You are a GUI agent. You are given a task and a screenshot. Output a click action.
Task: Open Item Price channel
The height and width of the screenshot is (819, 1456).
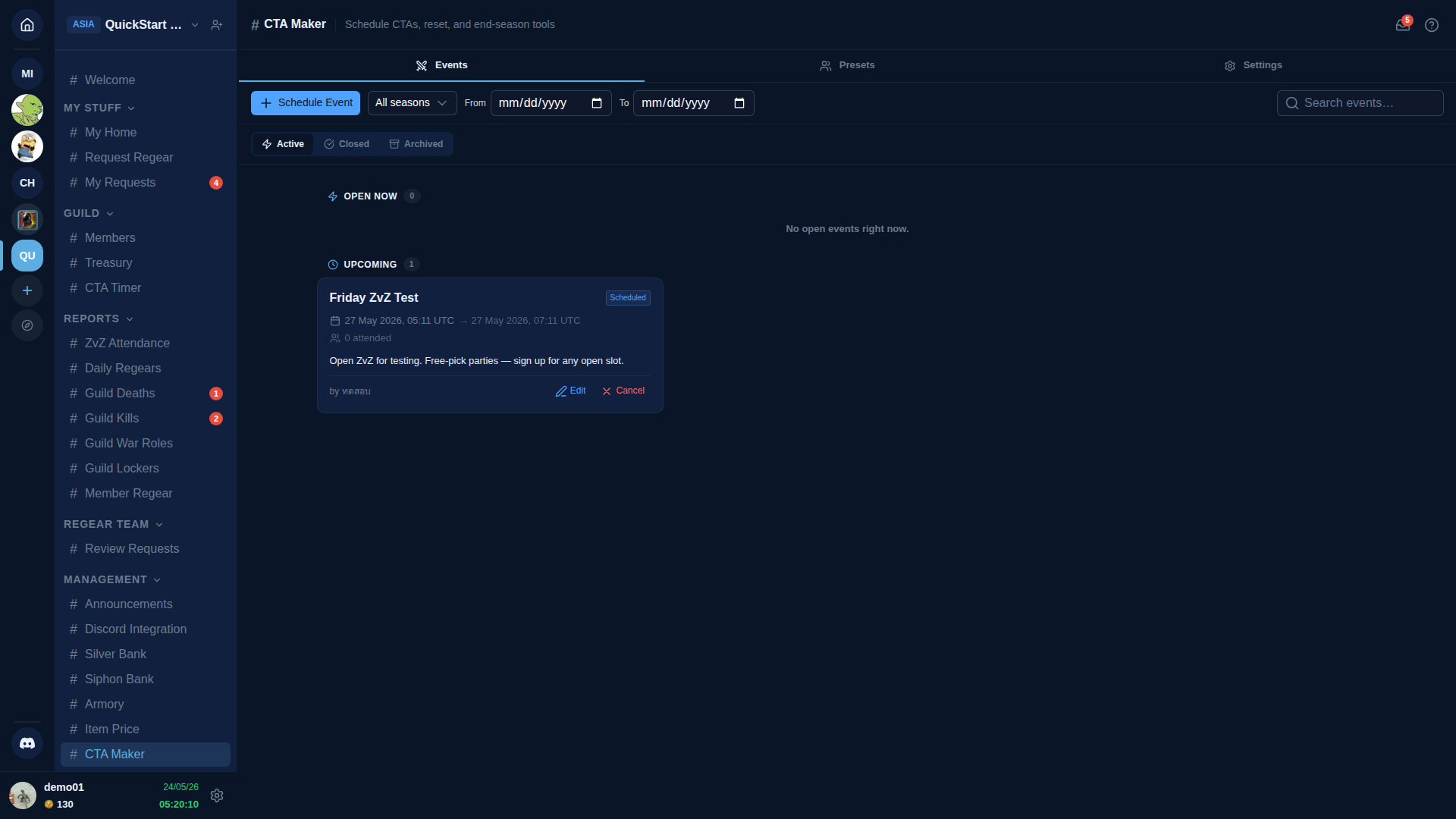[x=146, y=730]
